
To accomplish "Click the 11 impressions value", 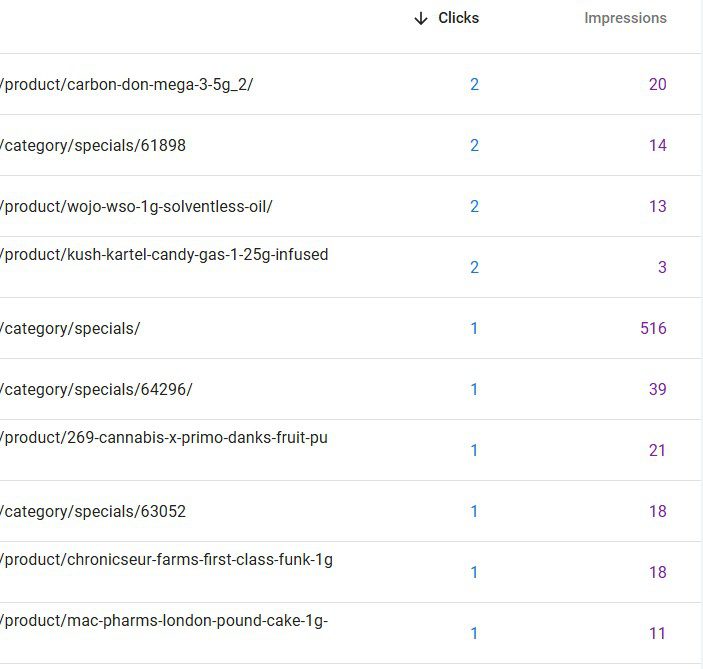I will 657,633.
